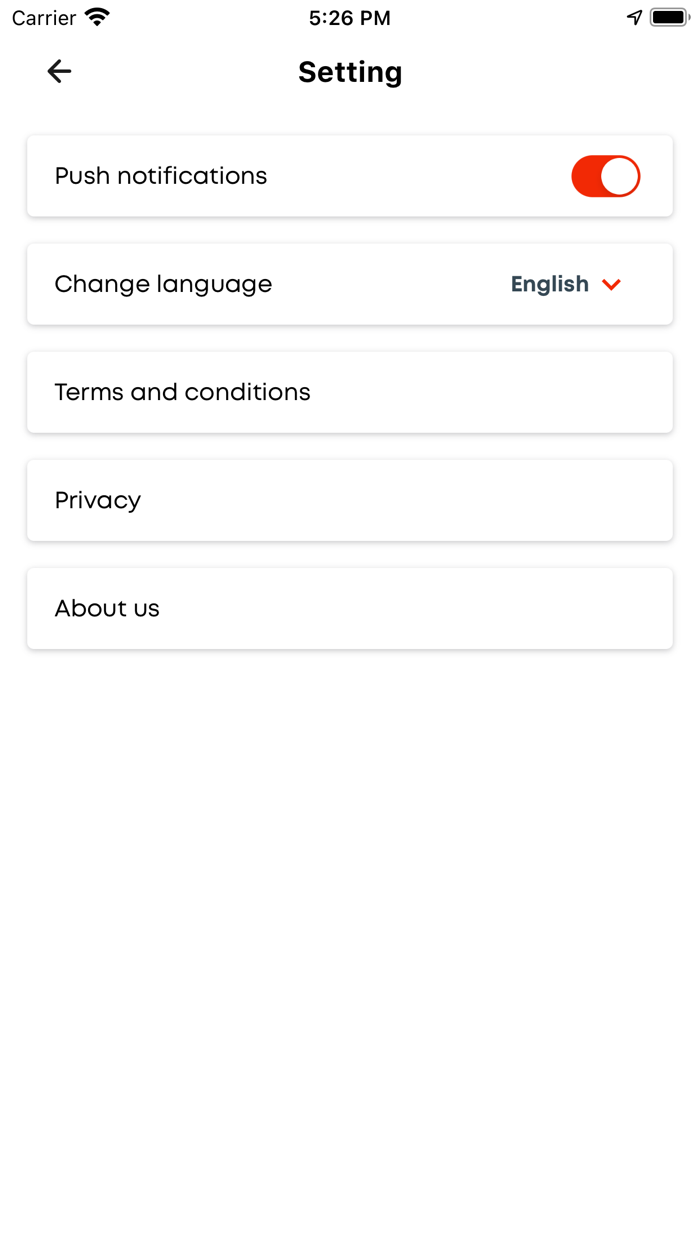The width and height of the screenshot is (700, 1244).
Task: Click the Carrier text in status bar
Action: coord(44,18)
